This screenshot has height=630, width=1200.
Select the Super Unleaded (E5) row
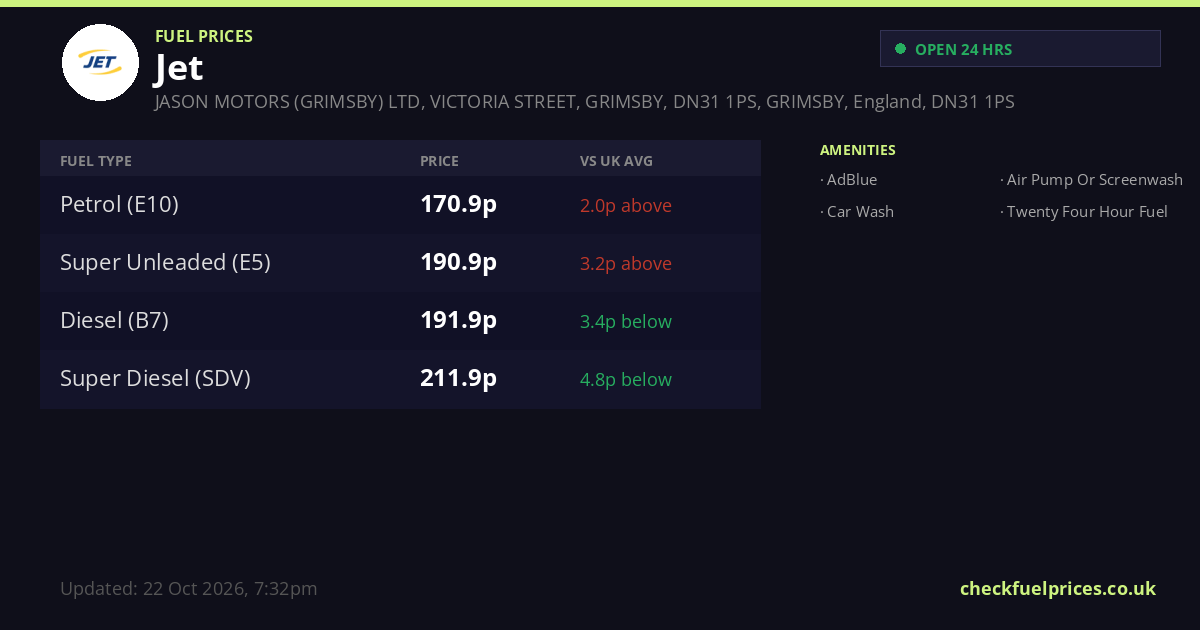pos(400,263)
